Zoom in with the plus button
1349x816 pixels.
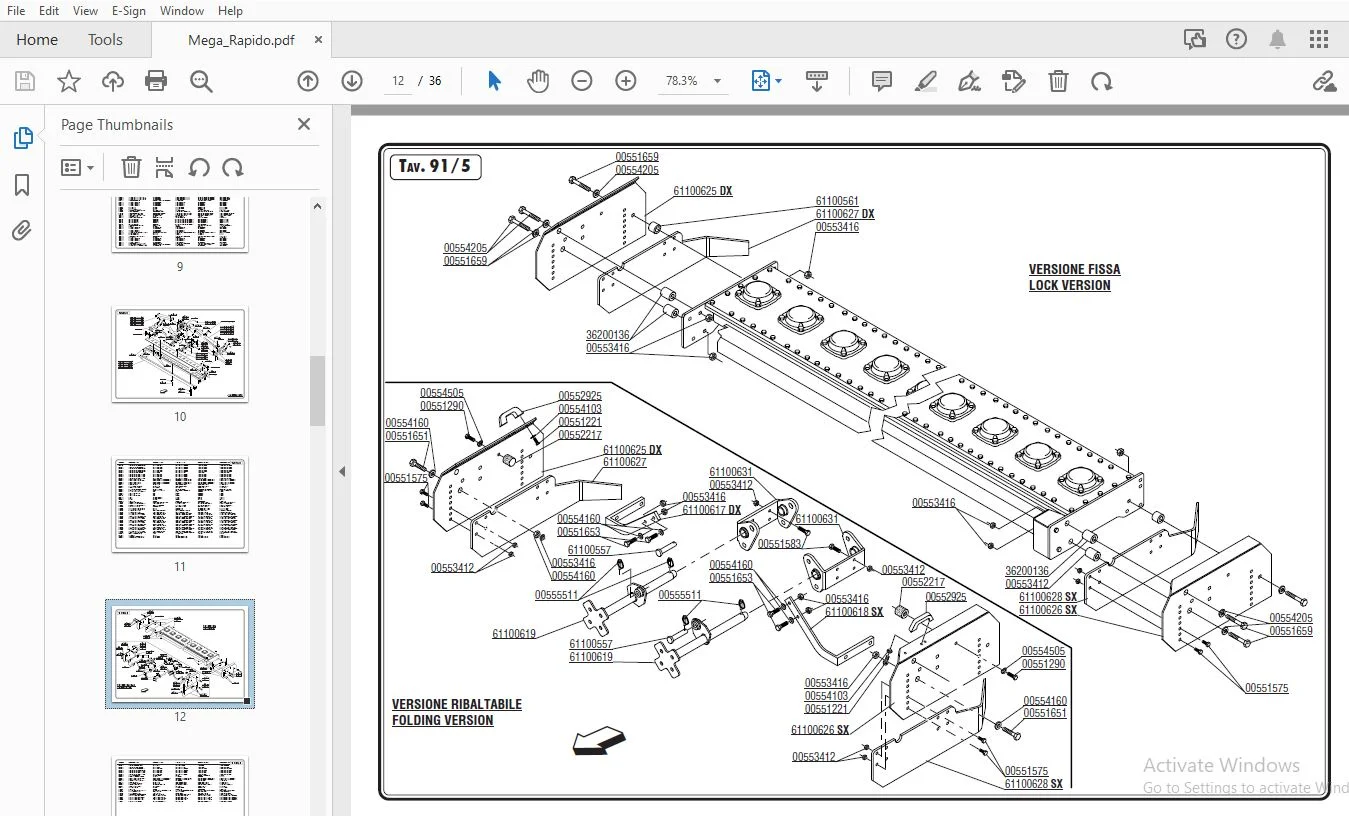tap(626, 81)
